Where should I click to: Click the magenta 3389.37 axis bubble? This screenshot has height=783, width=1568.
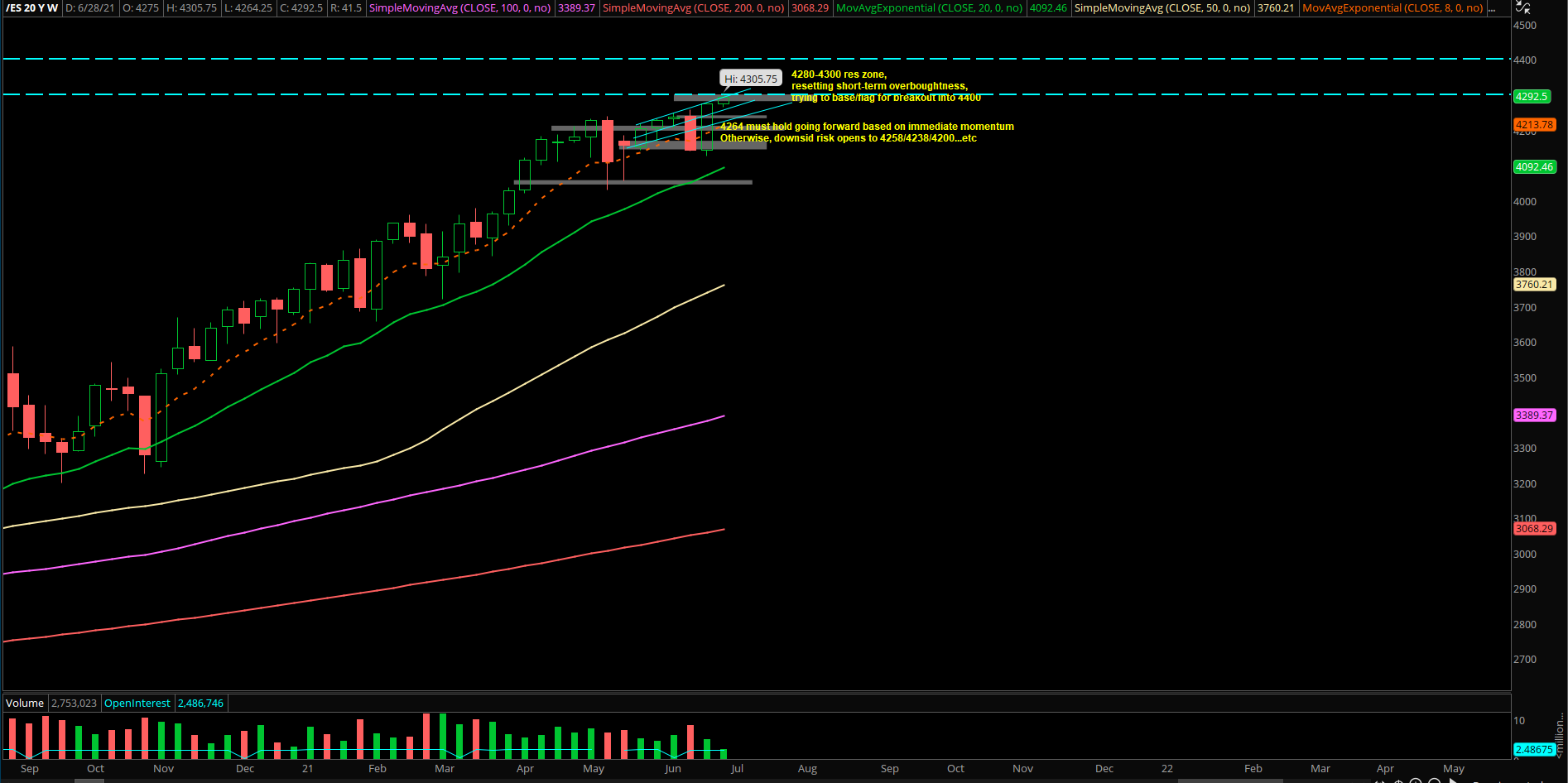click(x=1535, y=416)
